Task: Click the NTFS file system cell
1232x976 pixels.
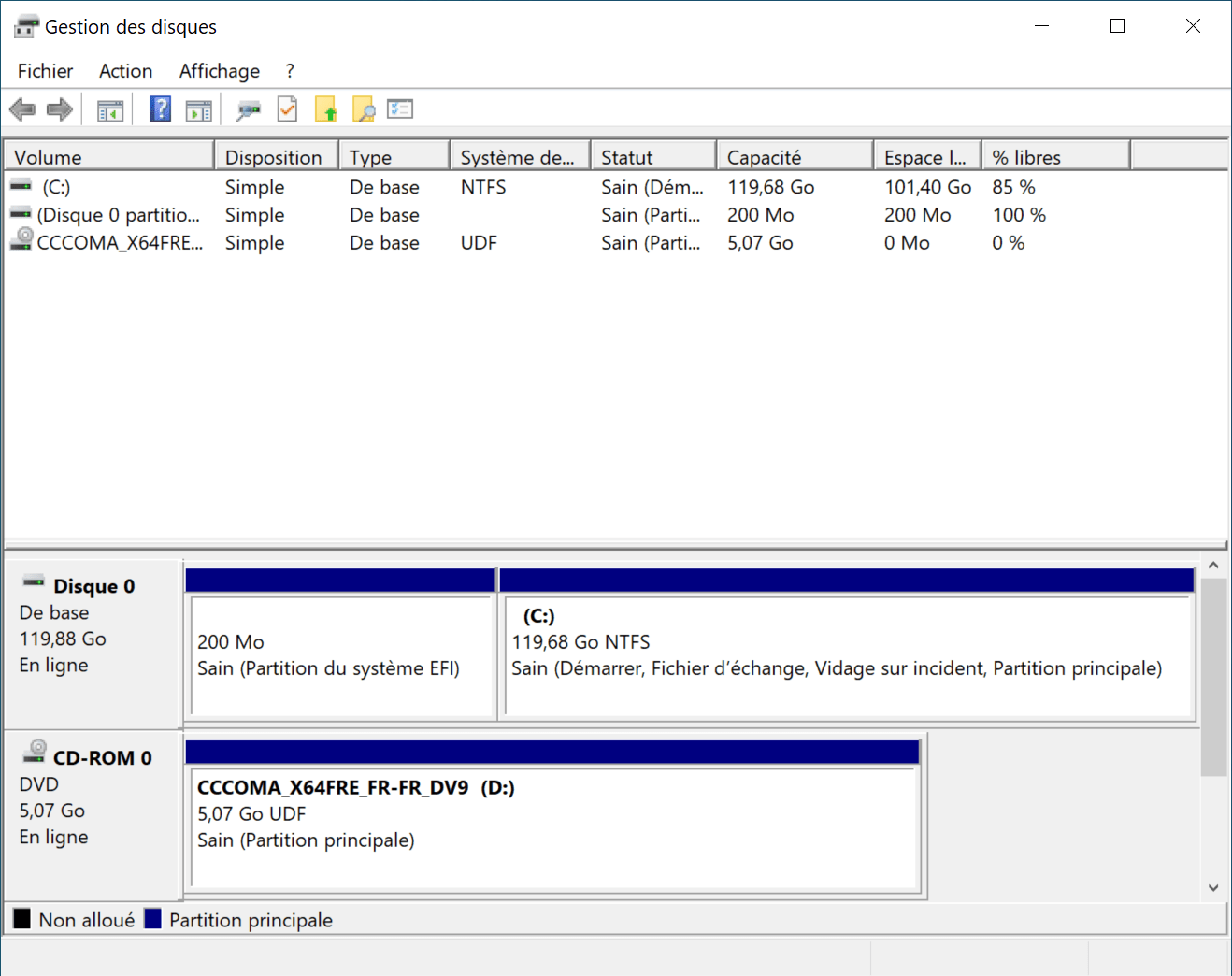Action: coord(483,187)
